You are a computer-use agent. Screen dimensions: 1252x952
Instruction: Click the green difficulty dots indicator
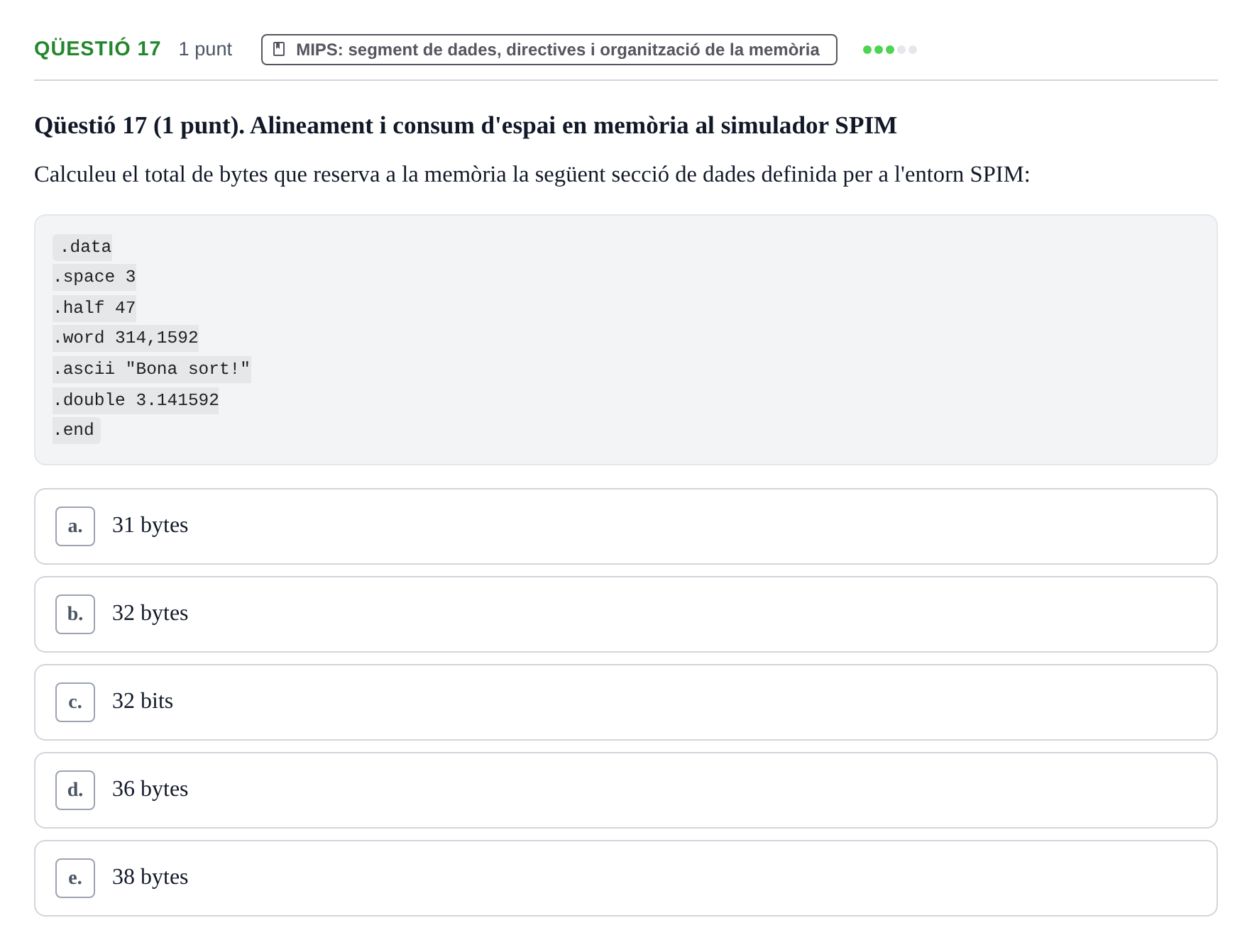tap(890, 50)
